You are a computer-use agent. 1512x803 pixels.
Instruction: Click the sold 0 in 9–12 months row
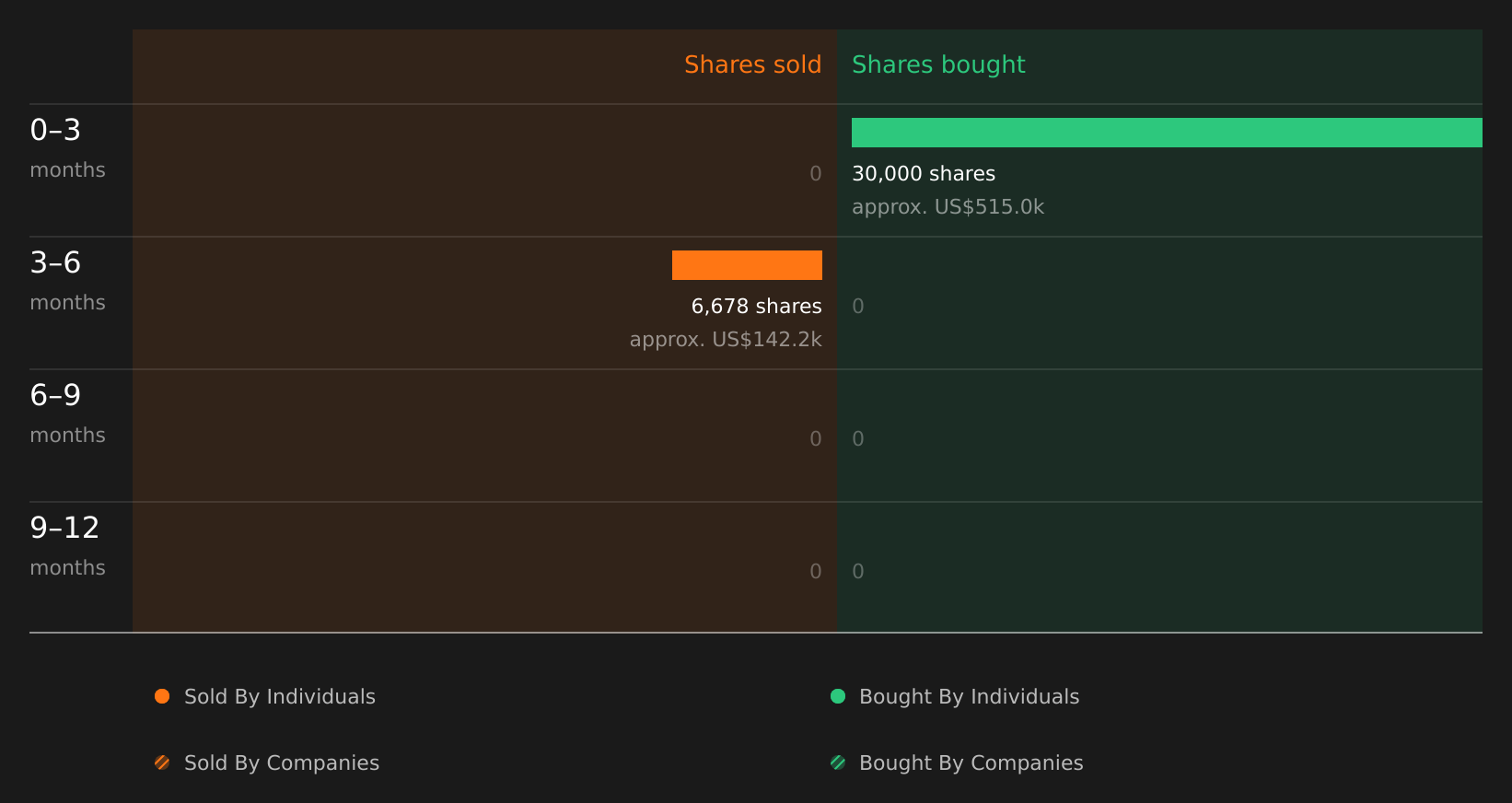(816, 572)
